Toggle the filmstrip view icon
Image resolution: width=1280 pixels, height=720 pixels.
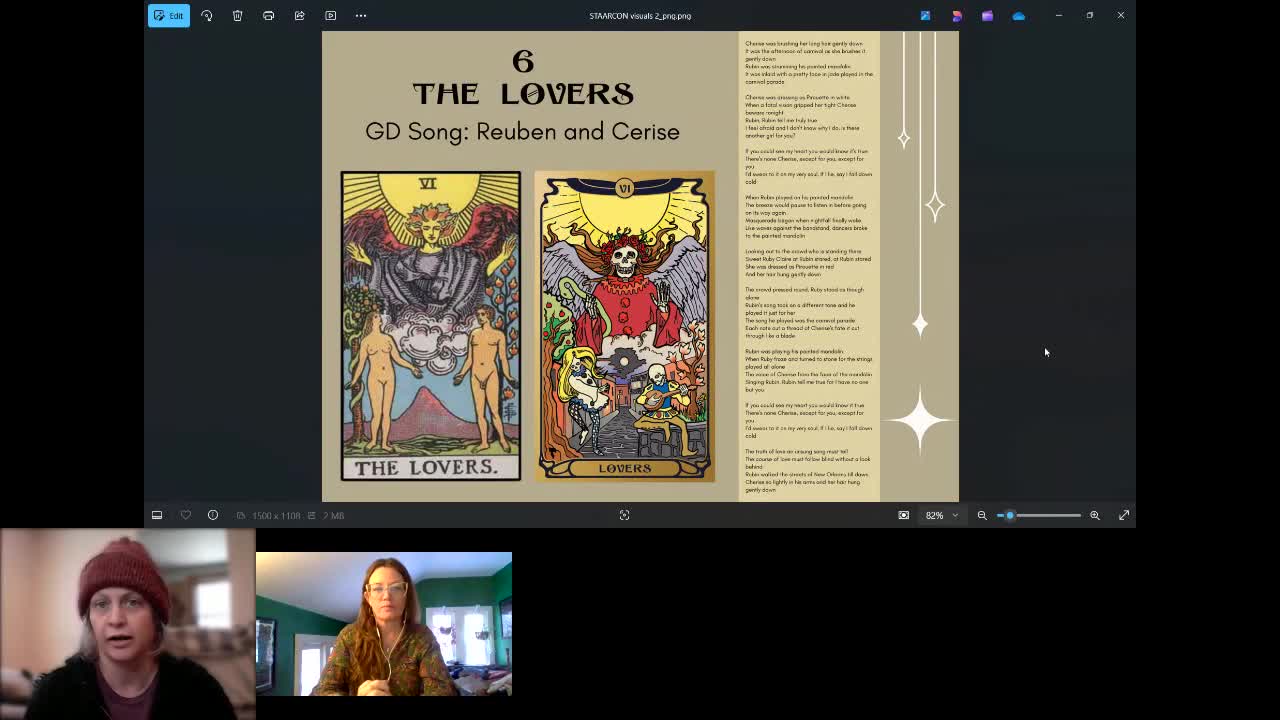tap(157, 515)
